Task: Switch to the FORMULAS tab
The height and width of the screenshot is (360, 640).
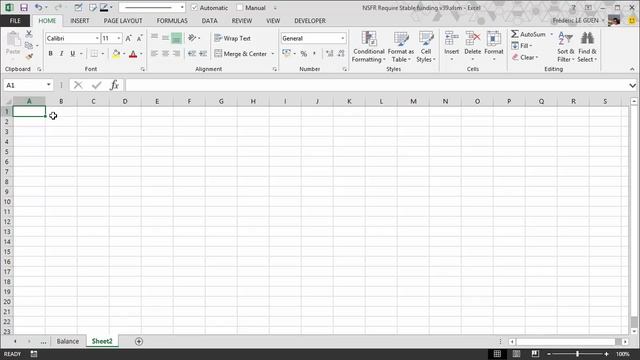Action: click(172, 21)
